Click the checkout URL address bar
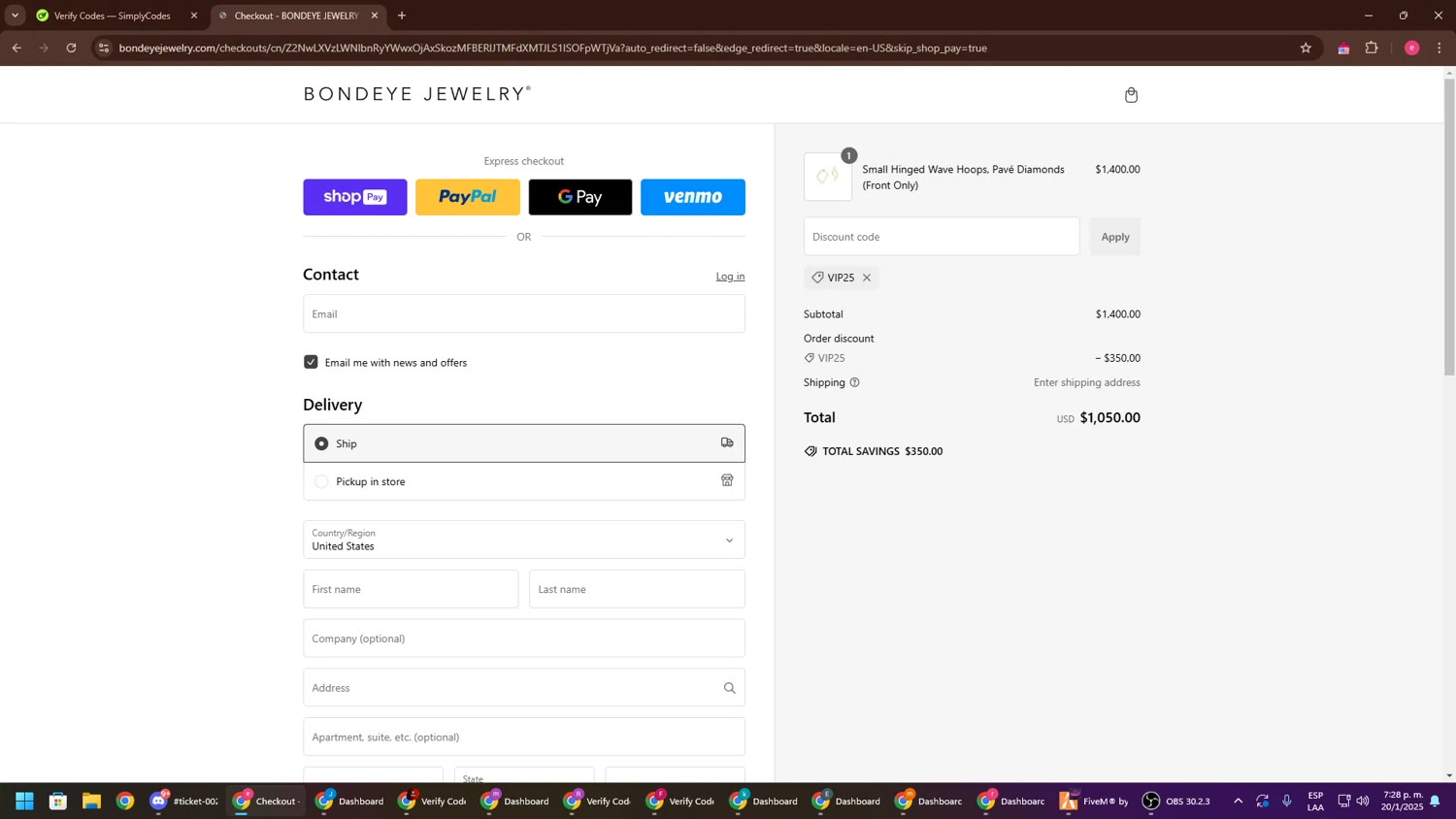The height and width of the screenshot is (819, 1456). coord(553,48)
